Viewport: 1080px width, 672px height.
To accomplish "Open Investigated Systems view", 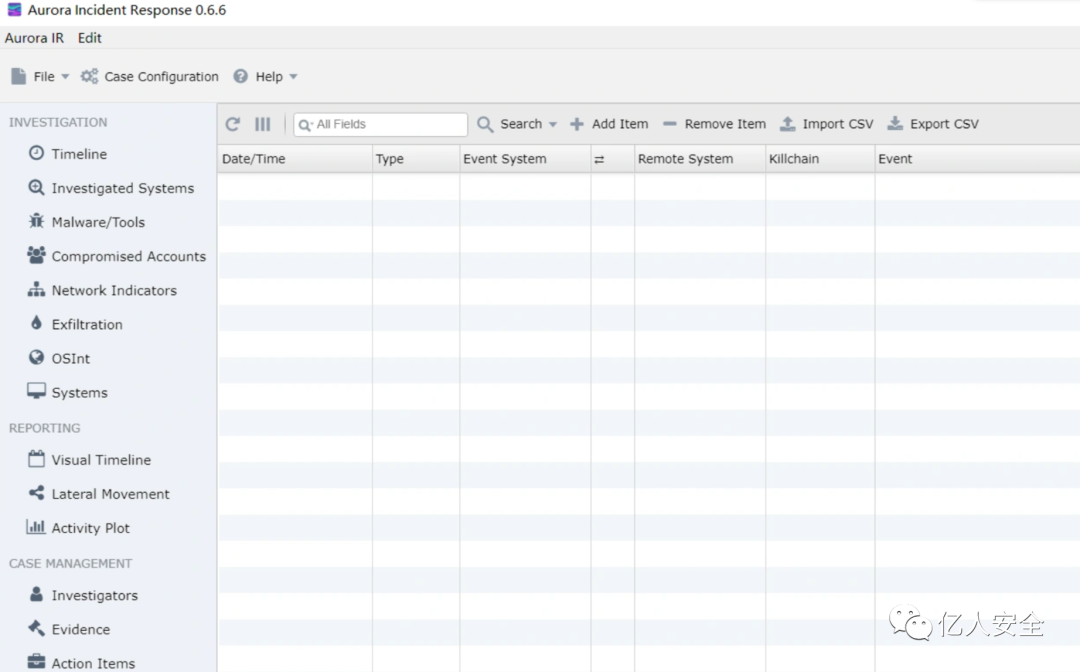I will pyautogui.click(x=123, y=188).
